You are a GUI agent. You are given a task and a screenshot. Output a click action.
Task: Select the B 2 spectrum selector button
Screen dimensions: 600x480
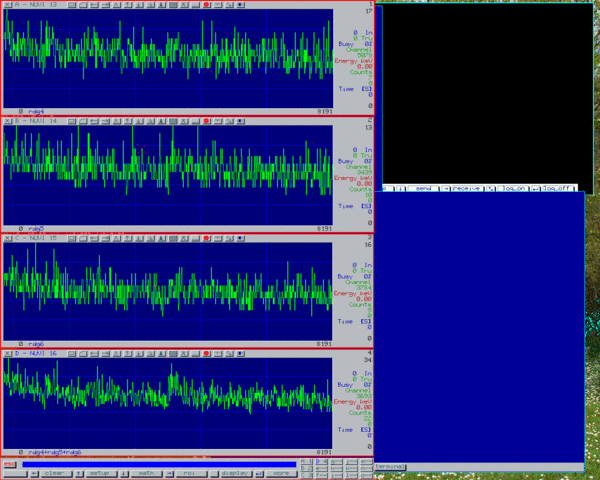point(307,469)
